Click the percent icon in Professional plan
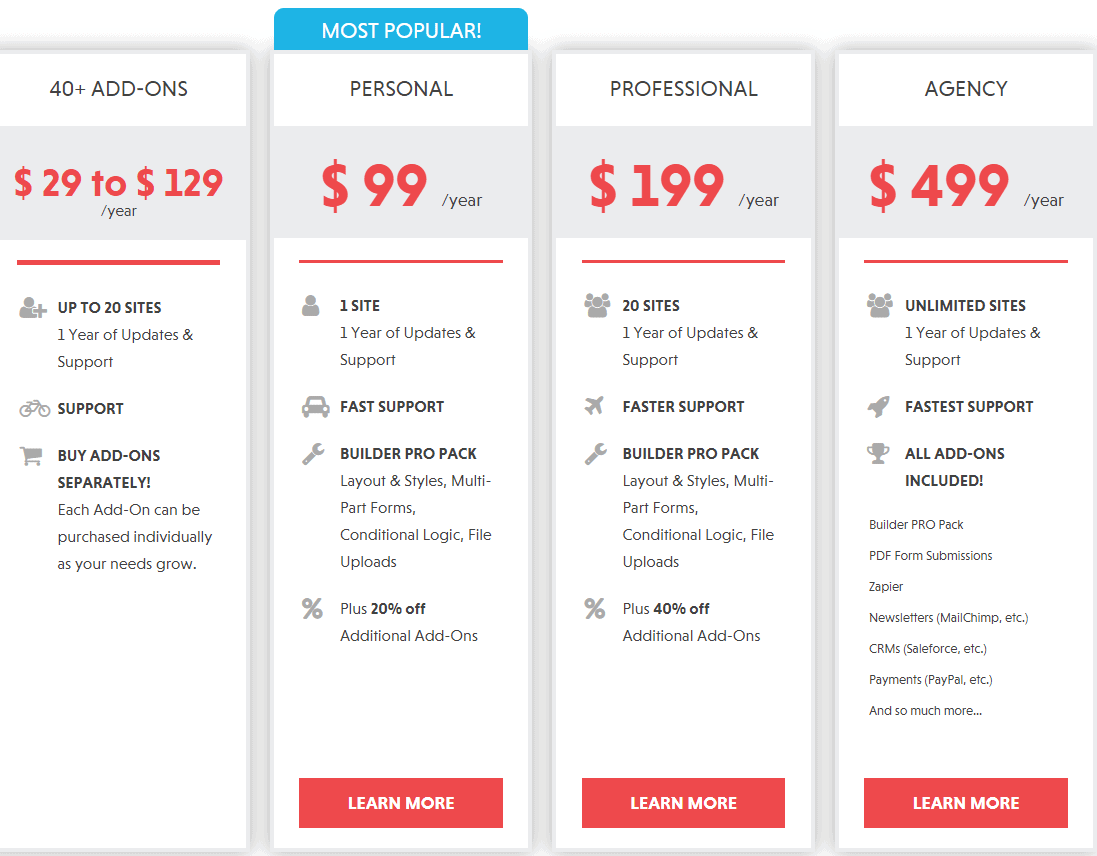Screen dimensions: 1097x856 click(595, 608)
